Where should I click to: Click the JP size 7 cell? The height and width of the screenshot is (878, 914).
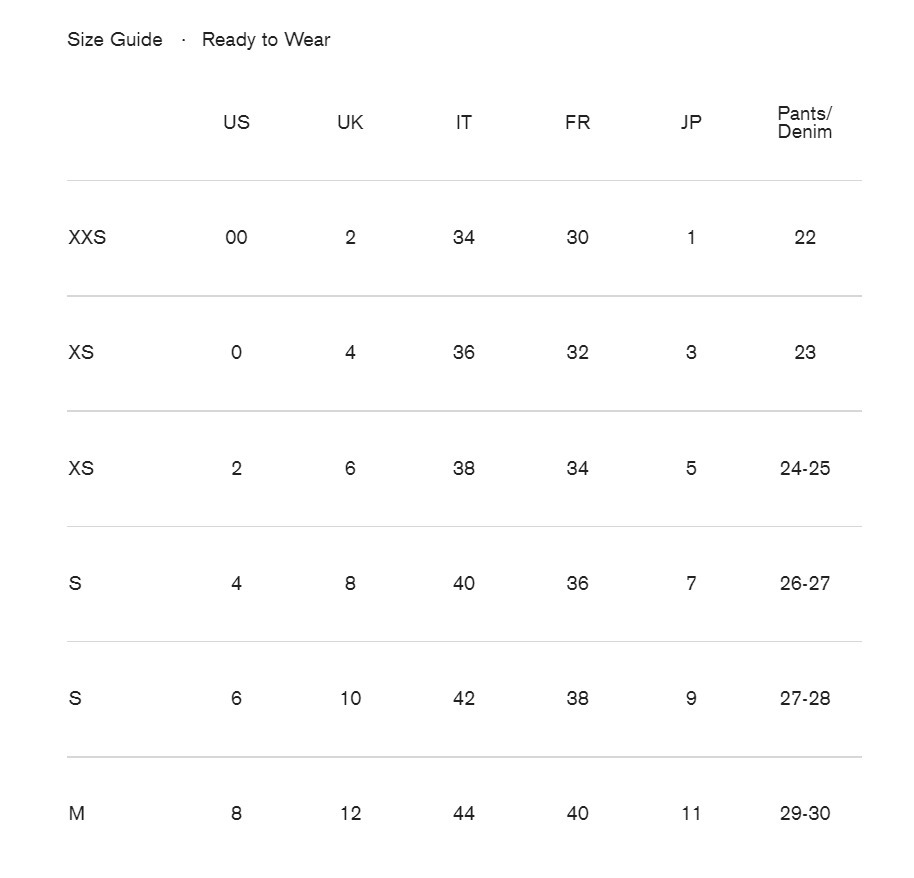(691, 584)
